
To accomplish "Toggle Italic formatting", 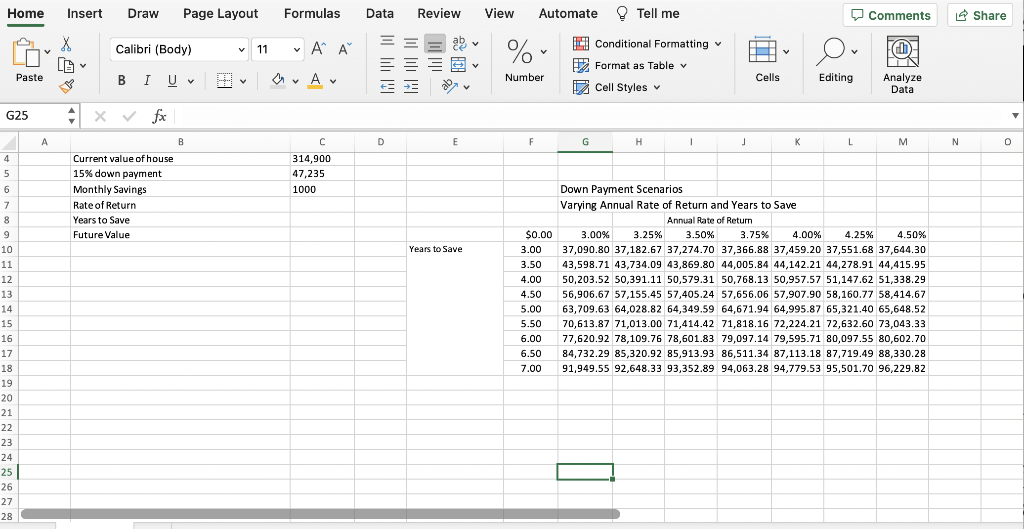I will pyautogui.click(x=147, y=82).
